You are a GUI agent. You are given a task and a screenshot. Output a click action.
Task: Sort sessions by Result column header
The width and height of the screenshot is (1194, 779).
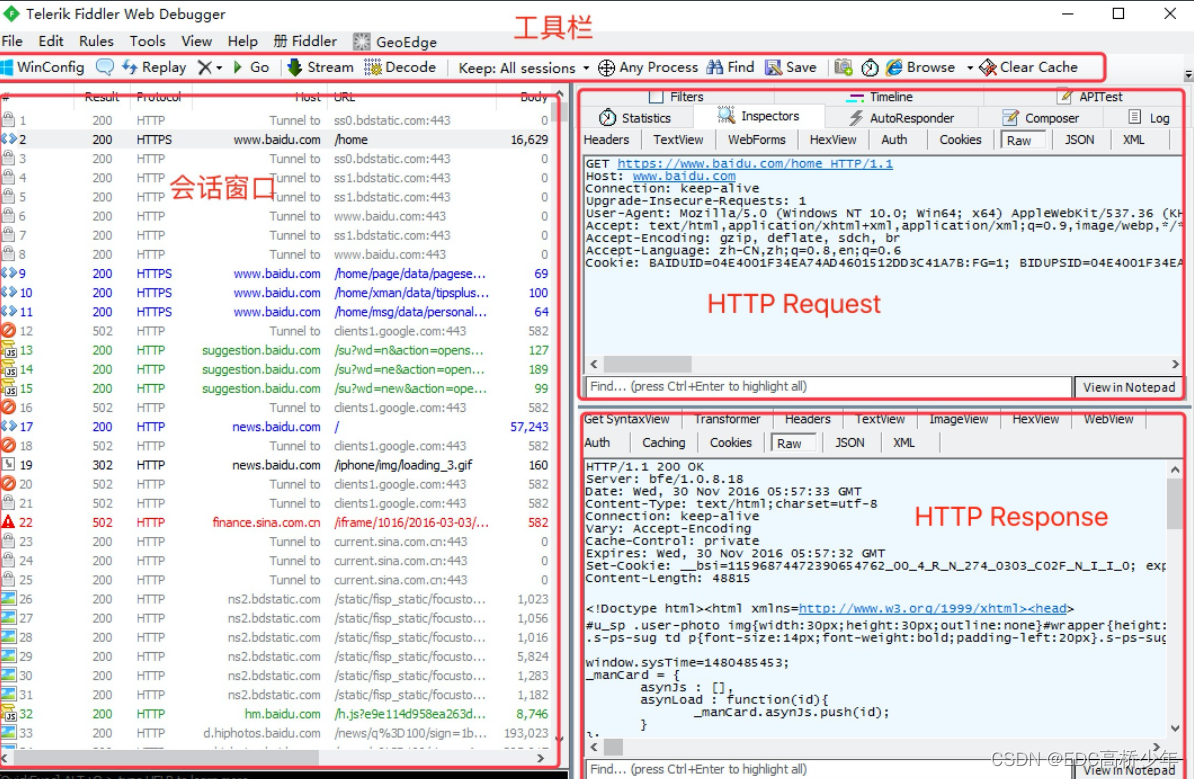coord(102,97)
